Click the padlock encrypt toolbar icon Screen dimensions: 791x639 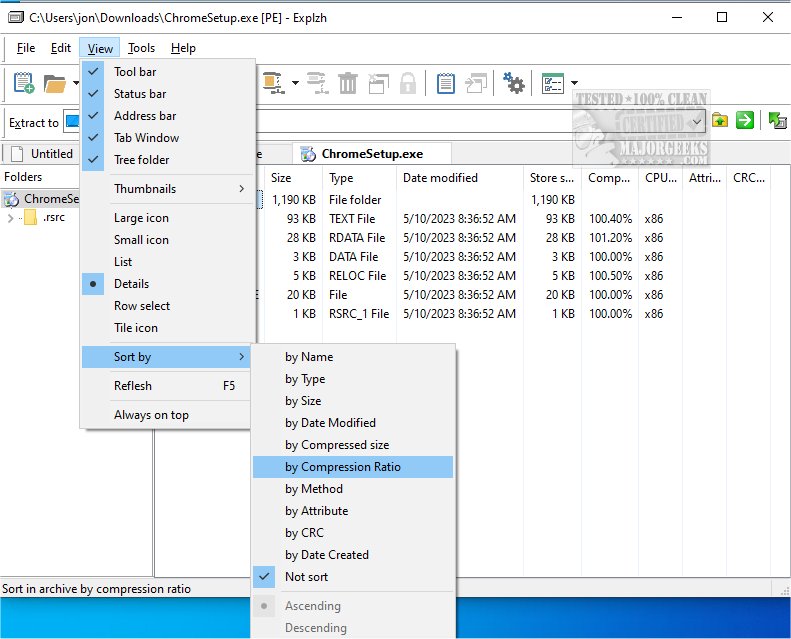click(408, 83)
